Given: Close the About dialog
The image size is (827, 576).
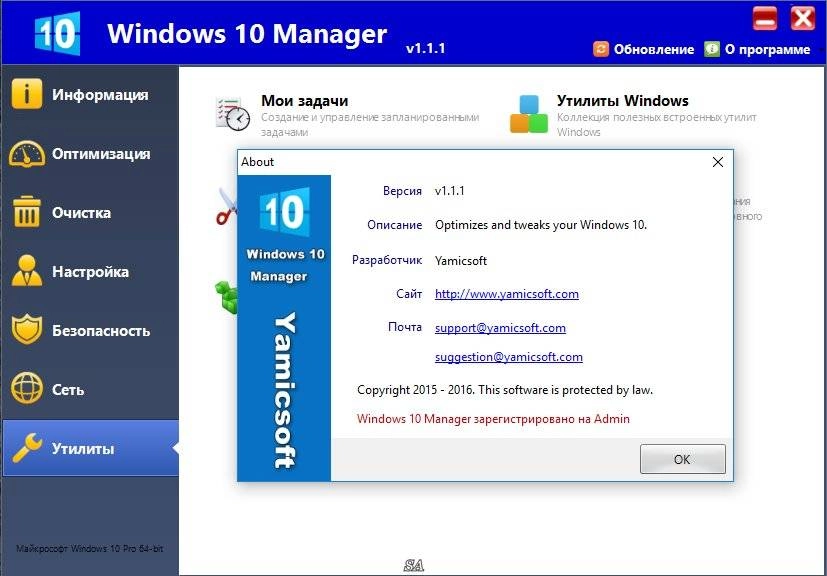Looking at the screenshot, I should coord(718,162).
